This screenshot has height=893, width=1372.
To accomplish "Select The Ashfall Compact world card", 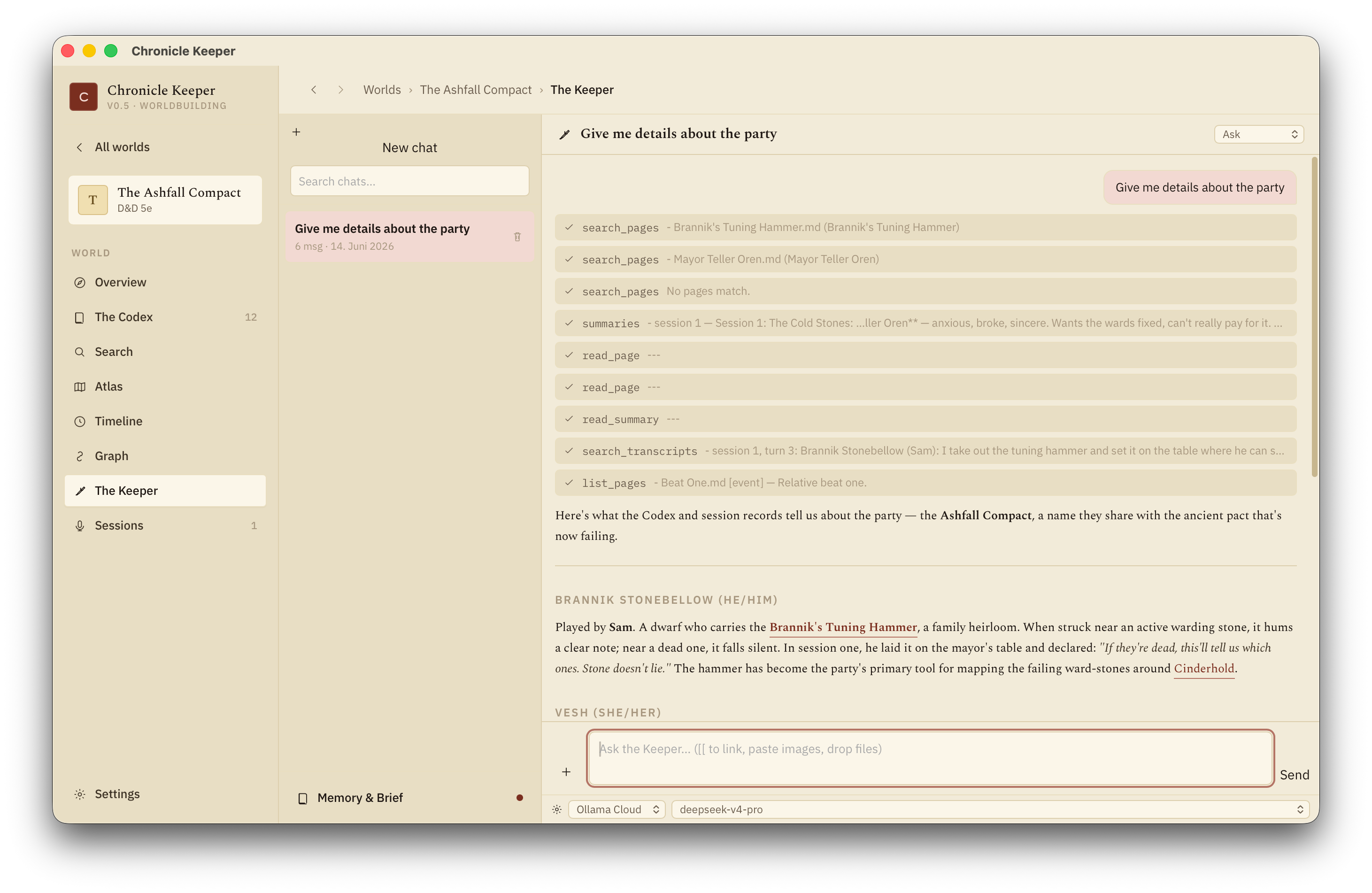I will click(x=165, y=200).
